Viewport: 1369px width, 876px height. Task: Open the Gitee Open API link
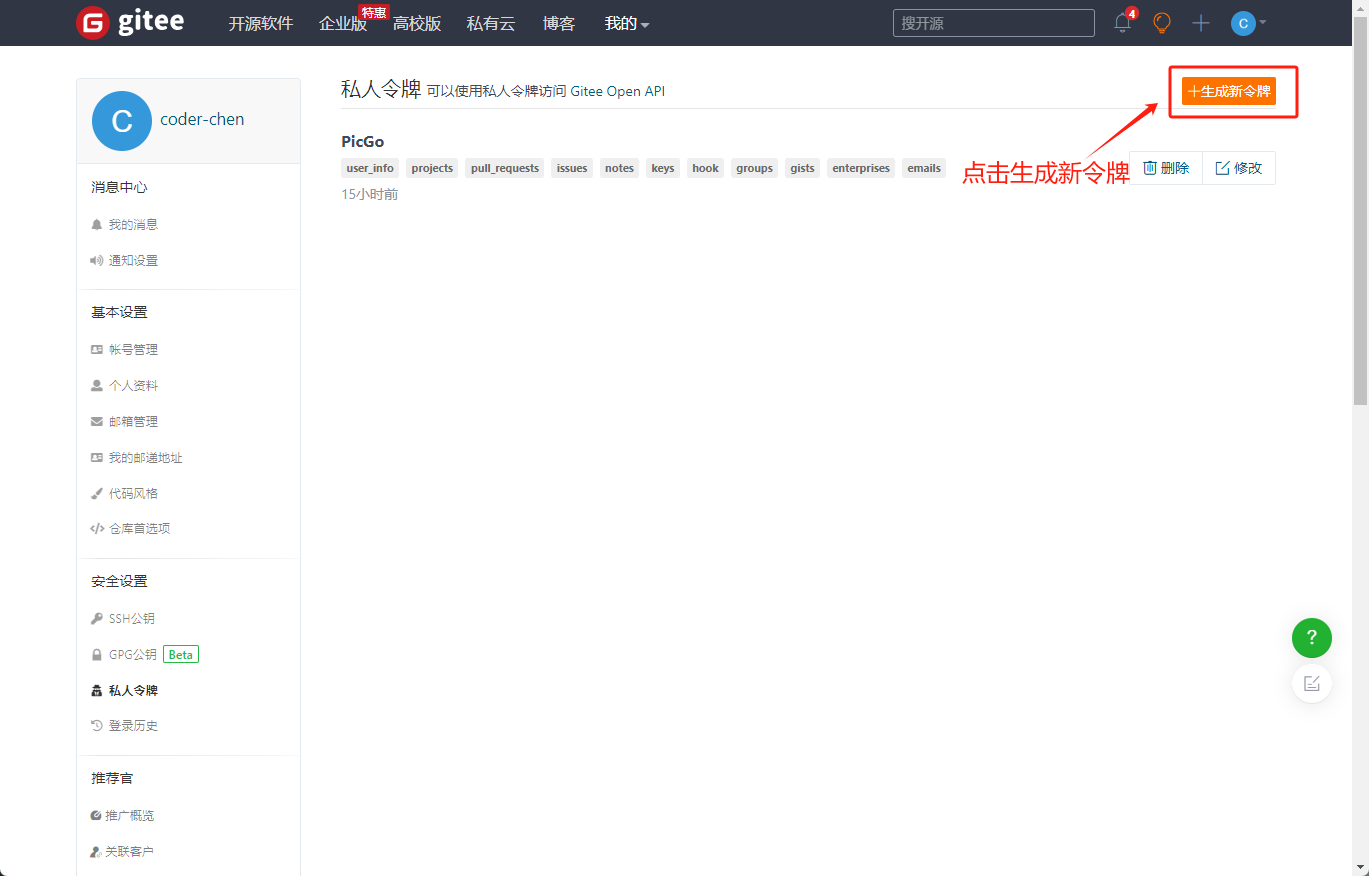618,91
